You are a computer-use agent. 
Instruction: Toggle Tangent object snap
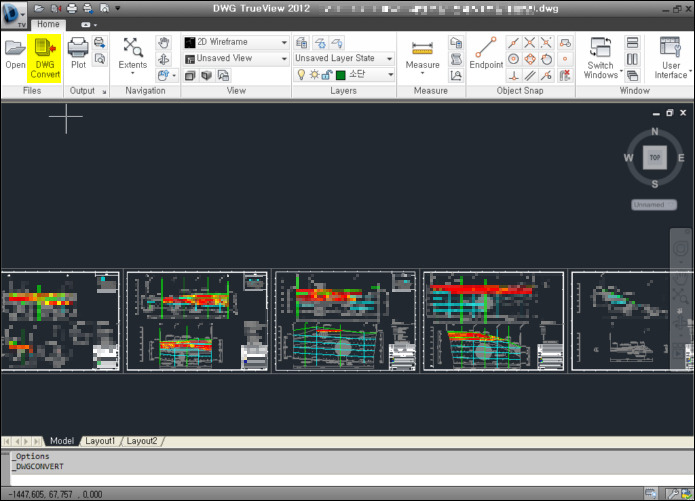coord(546,59)
